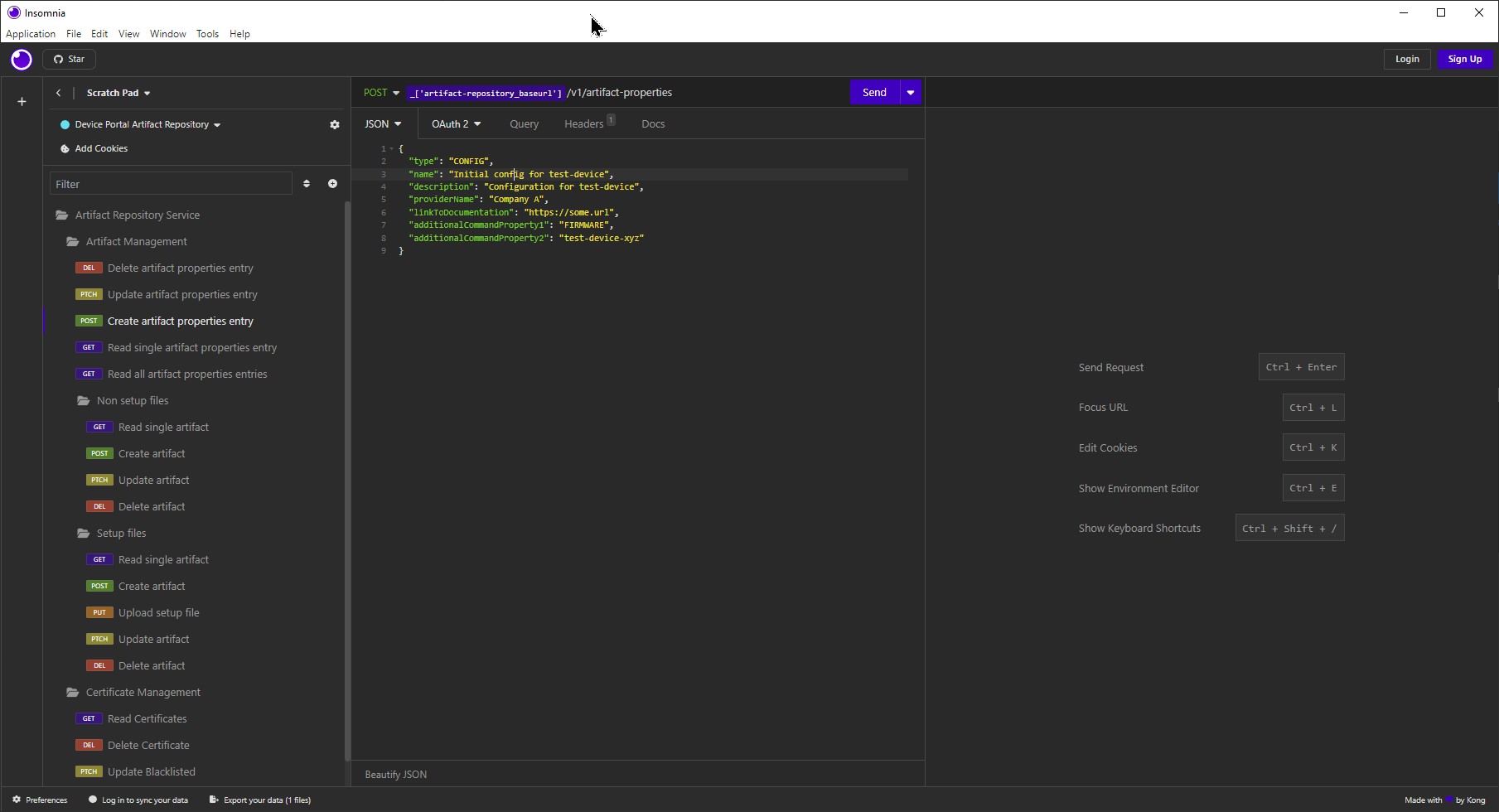The width and height of the screenshot is (1499, 812).
Task: Open the JSON body type dropdown
Action: [x=383, y=124]
